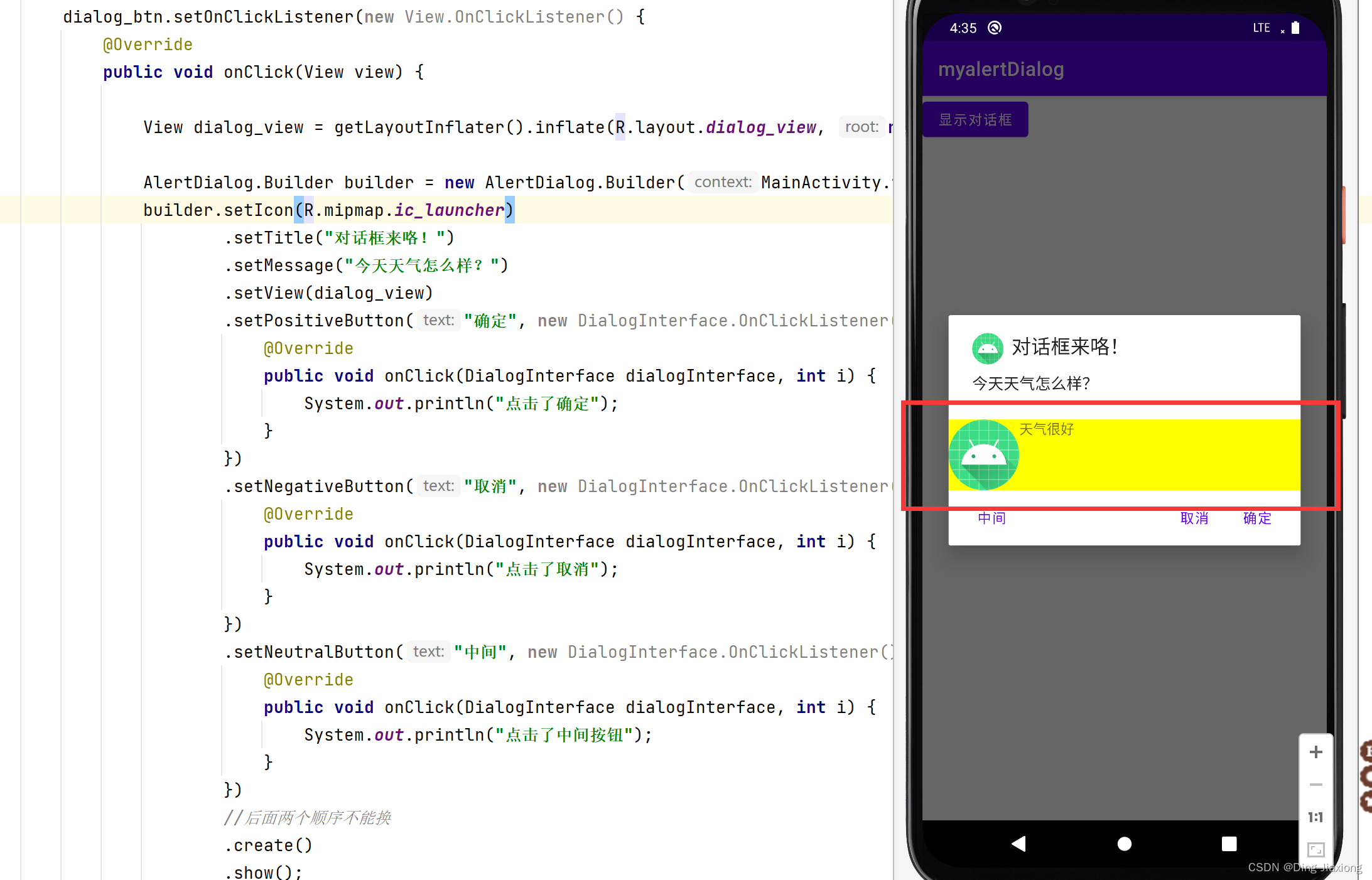Click the emulator zoom out minus icon
The width and height of the screenshot is (1372, 880).
[x=1316, y=785]
